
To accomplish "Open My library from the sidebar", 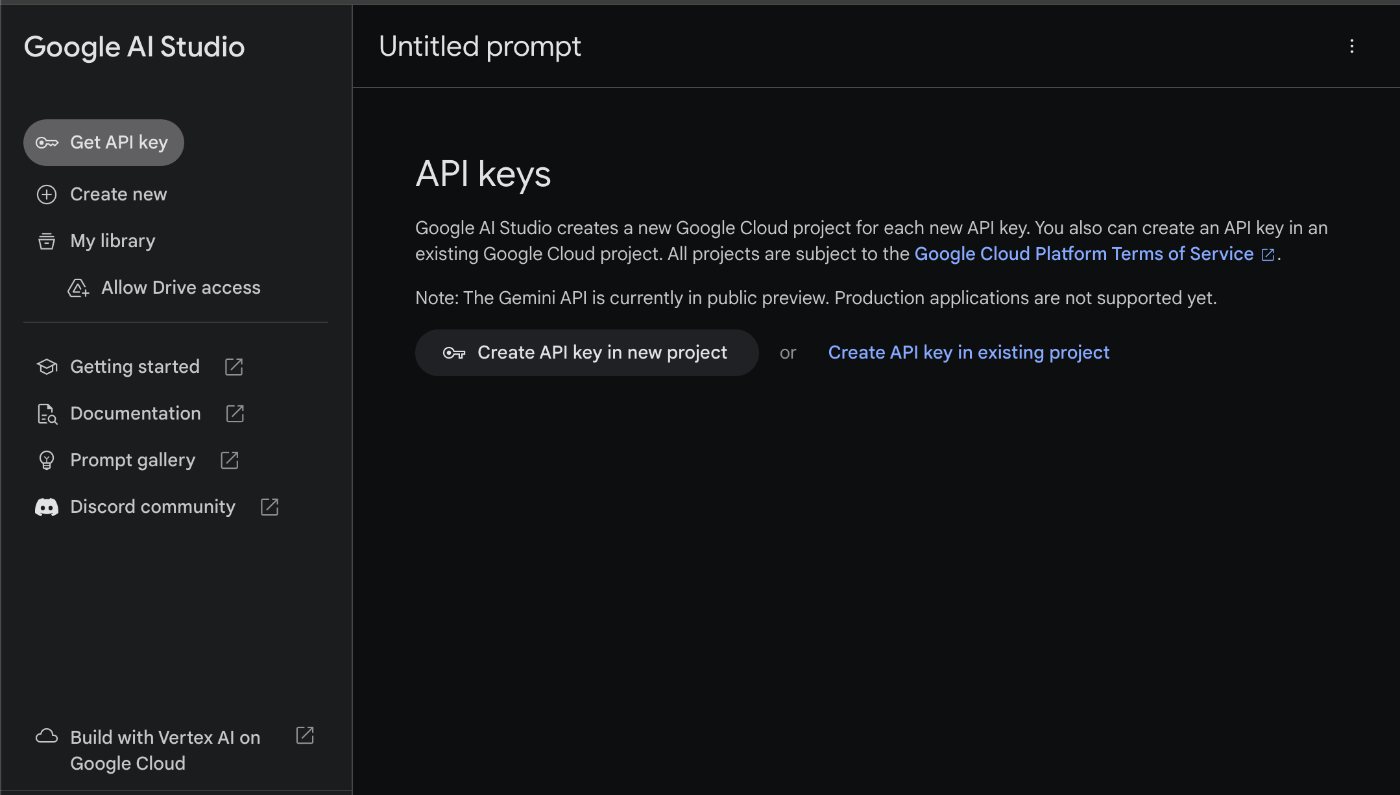I will 112,241.
